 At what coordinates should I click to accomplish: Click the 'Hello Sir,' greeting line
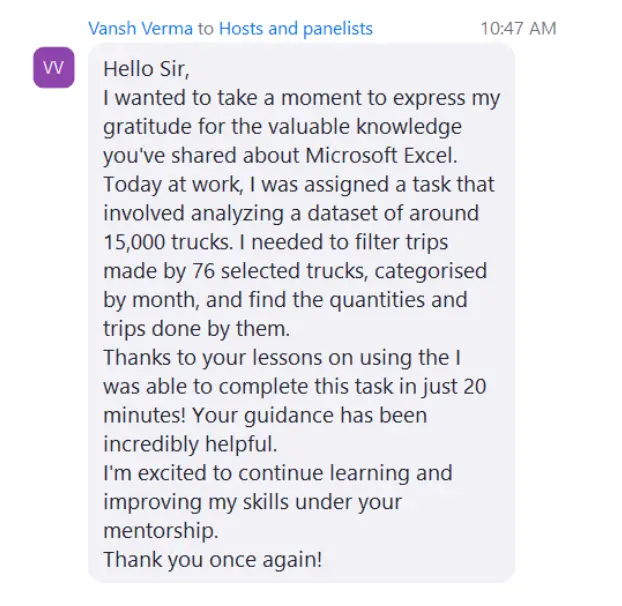[146, 69]
